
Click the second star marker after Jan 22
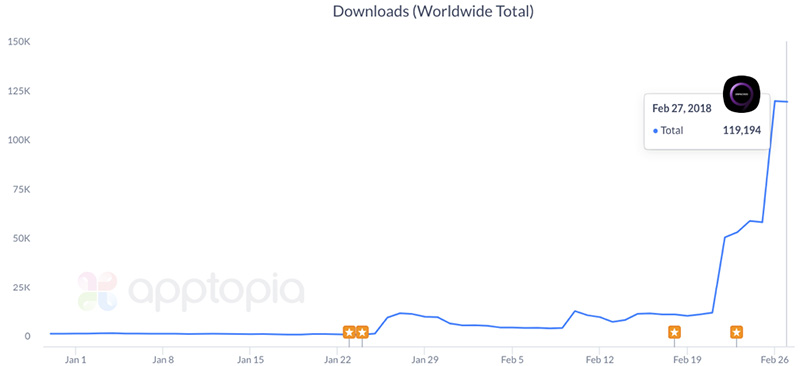coord(362,333)
